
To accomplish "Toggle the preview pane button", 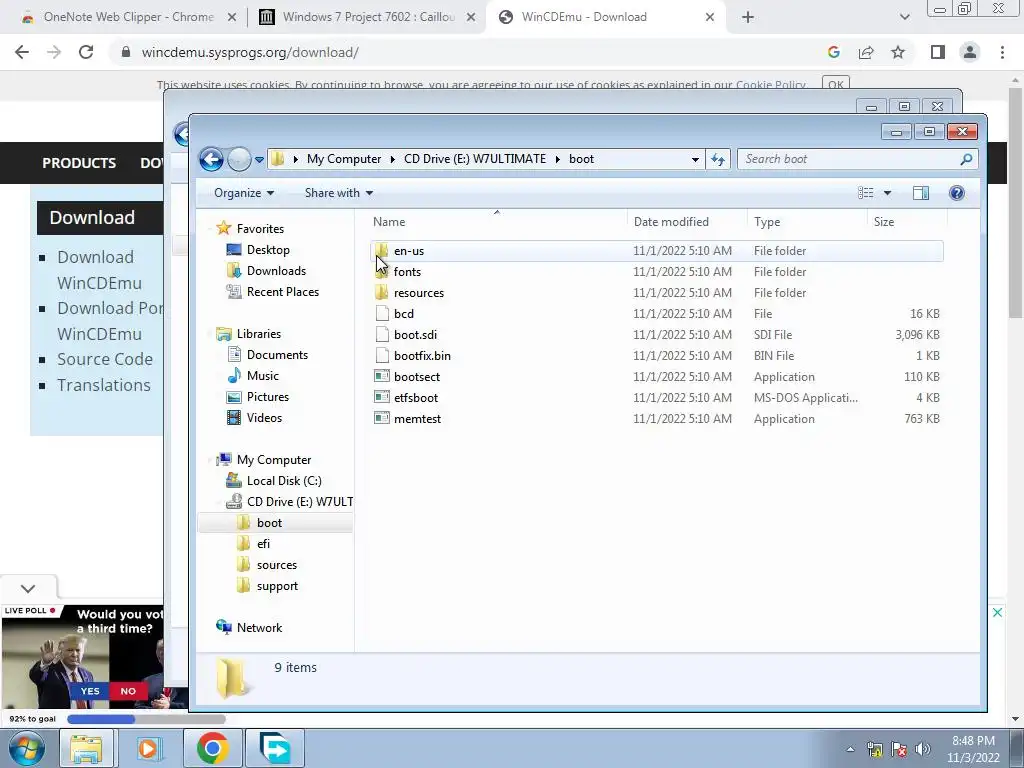I will [x=921, y=193].
